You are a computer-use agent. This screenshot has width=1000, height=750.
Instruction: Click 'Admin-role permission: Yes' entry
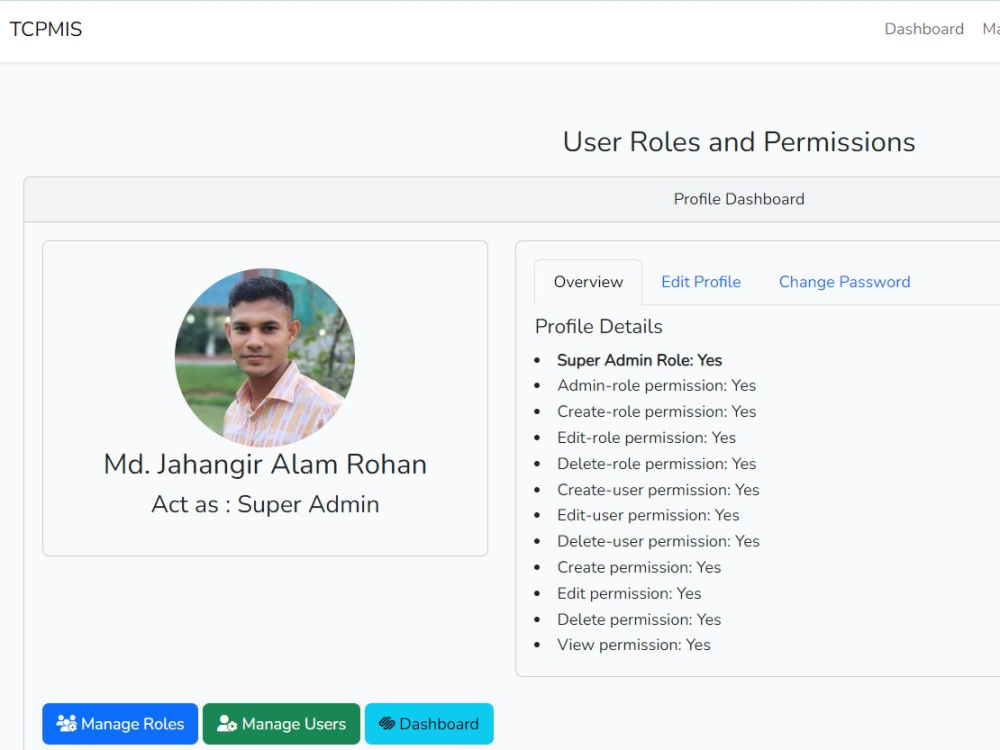pyautogui.click(x=656, y=385)
